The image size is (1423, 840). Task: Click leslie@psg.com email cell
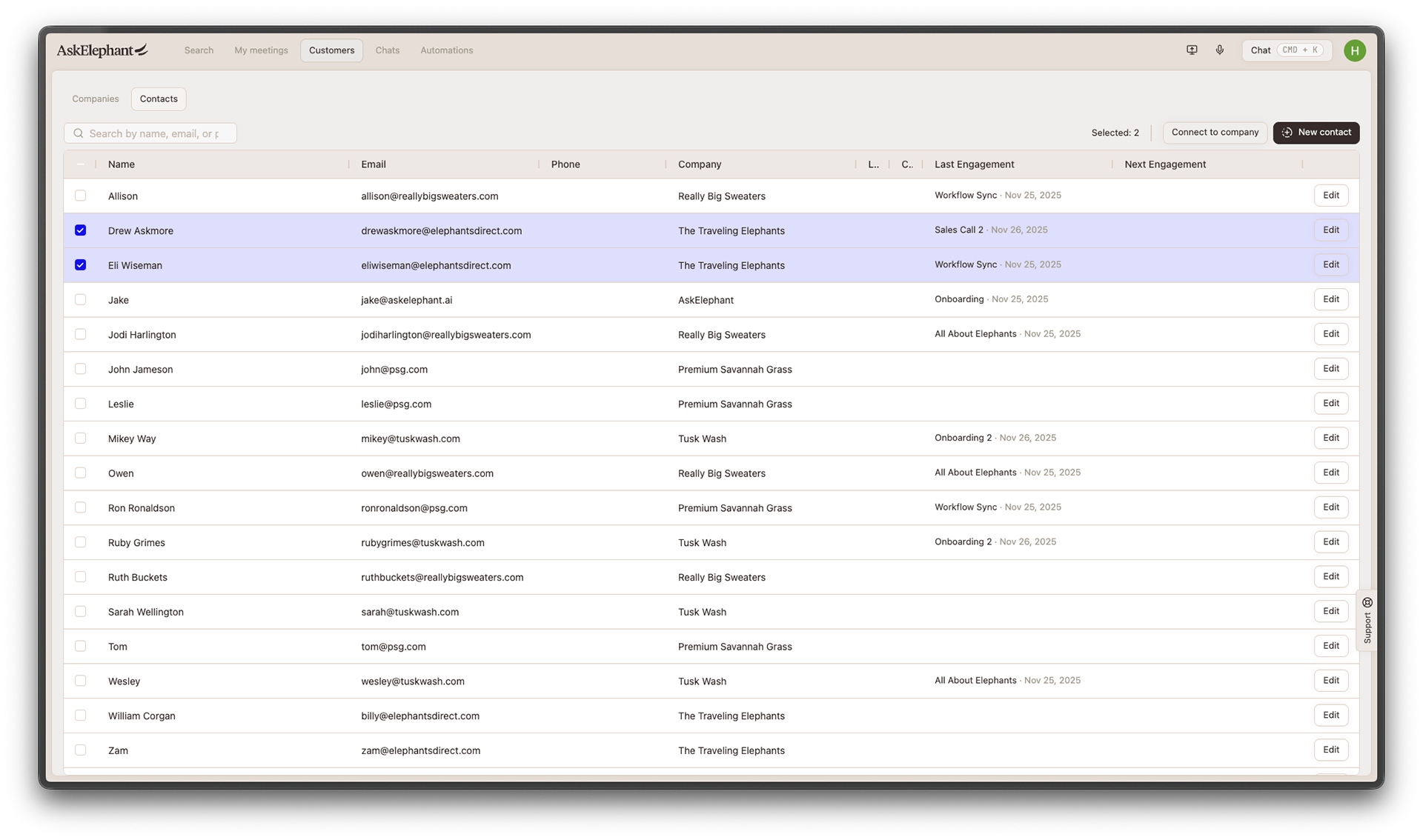396,404
